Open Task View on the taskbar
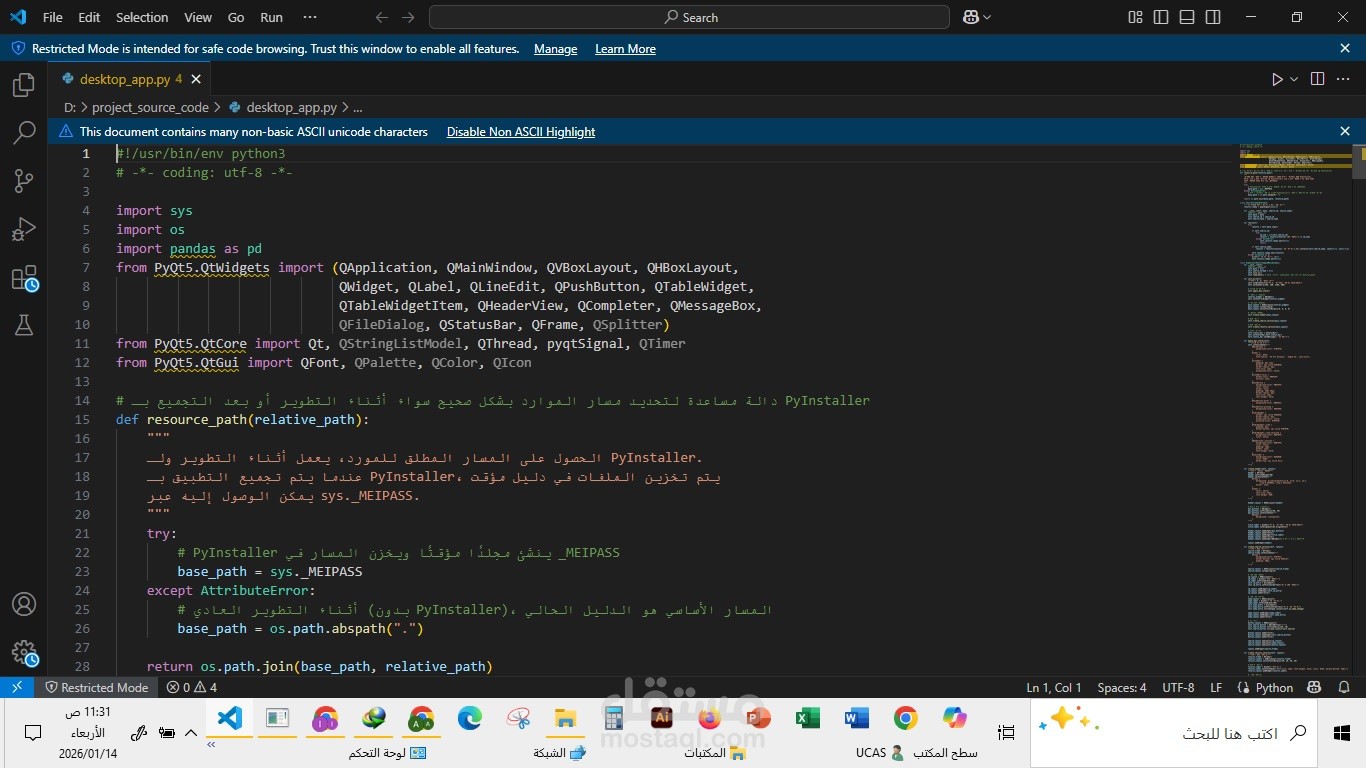 (1006, 733)
